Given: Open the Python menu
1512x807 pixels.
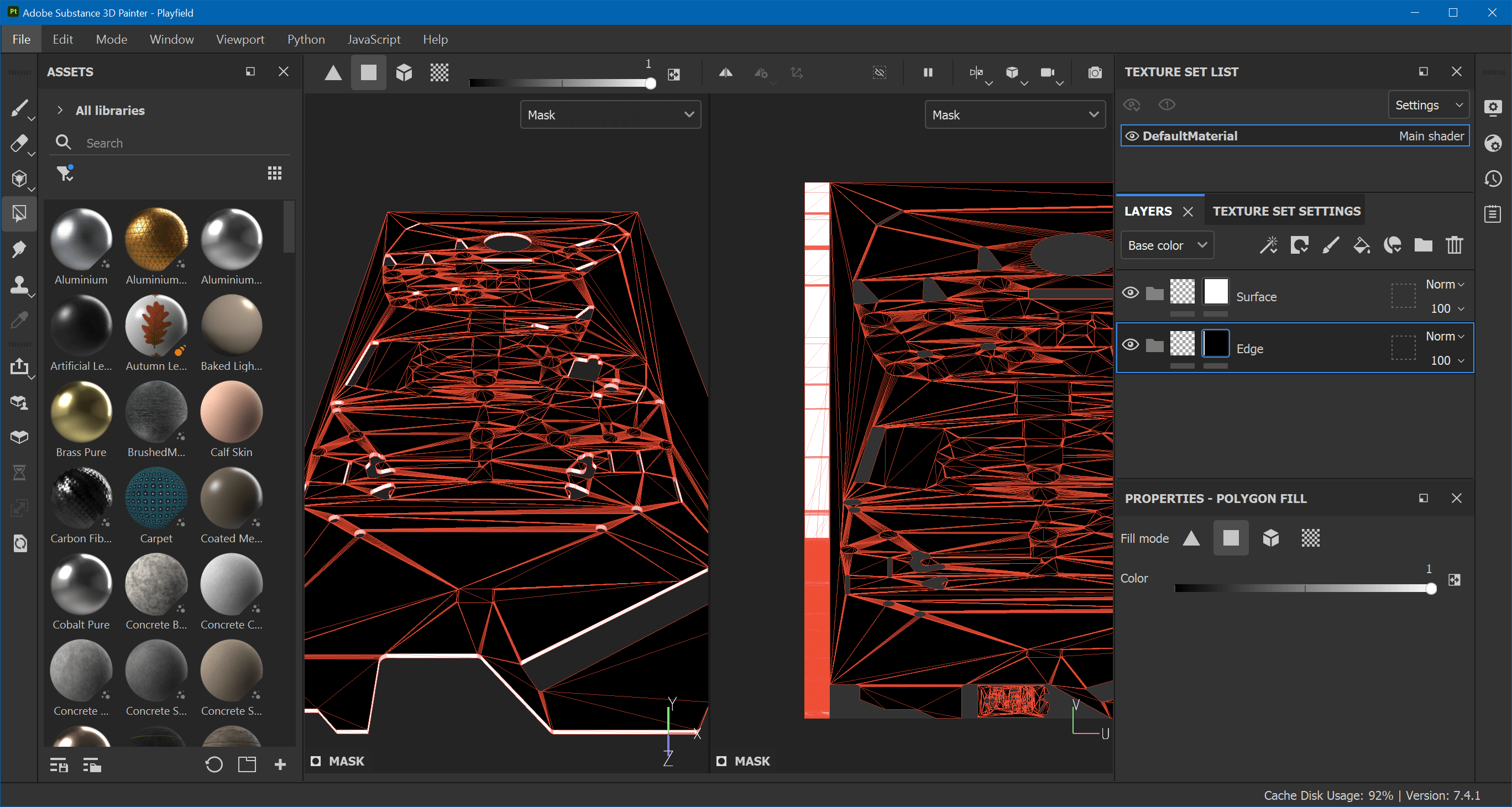Looking at the screenshot, I should [306, 39].
